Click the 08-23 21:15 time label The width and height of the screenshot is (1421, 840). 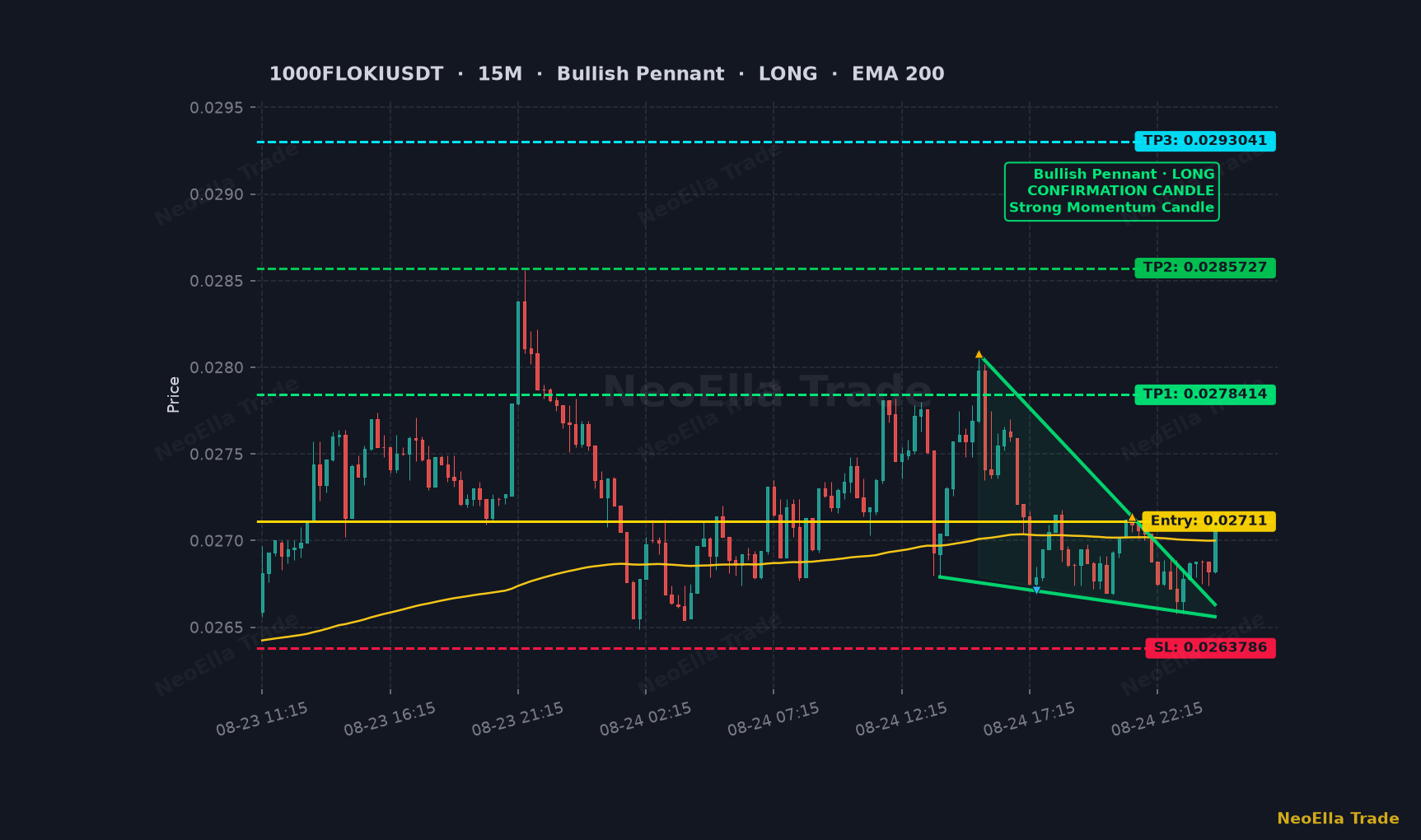point(517,719)
